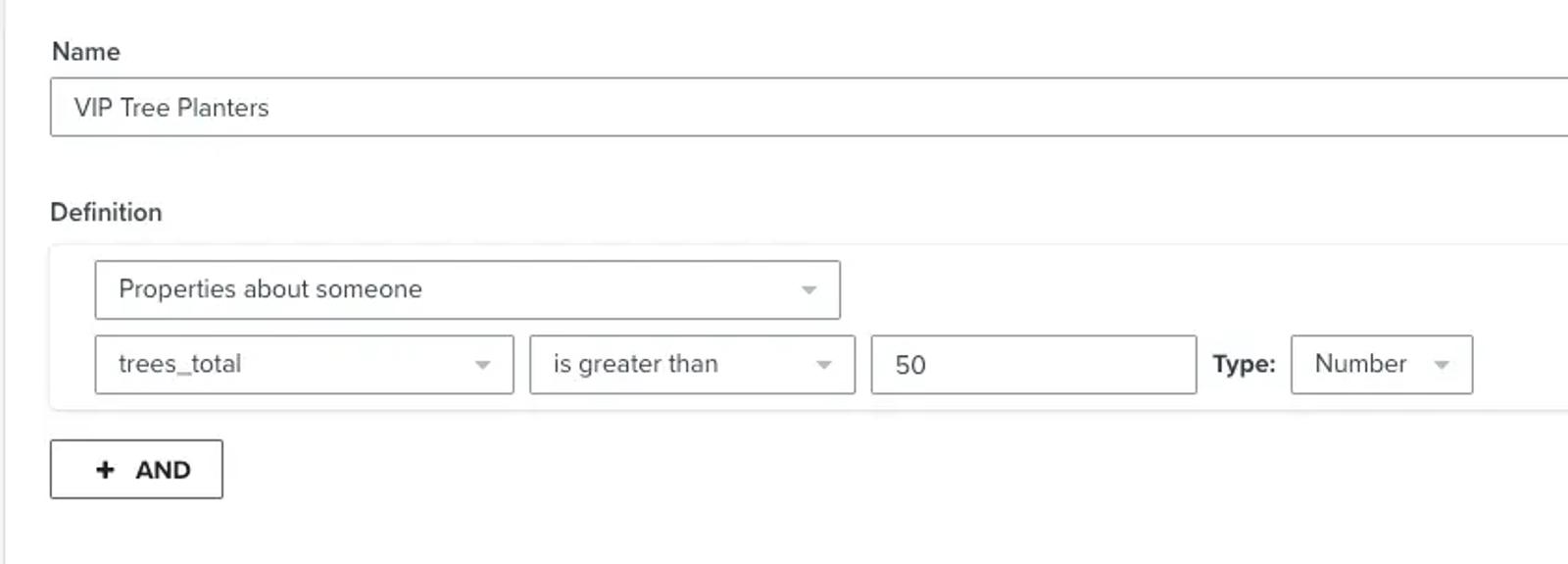Screen dimensions: 1568x564
Task: Focus the Name field with 'VIP Tree Planters'
Action: [x=809, y=107]
